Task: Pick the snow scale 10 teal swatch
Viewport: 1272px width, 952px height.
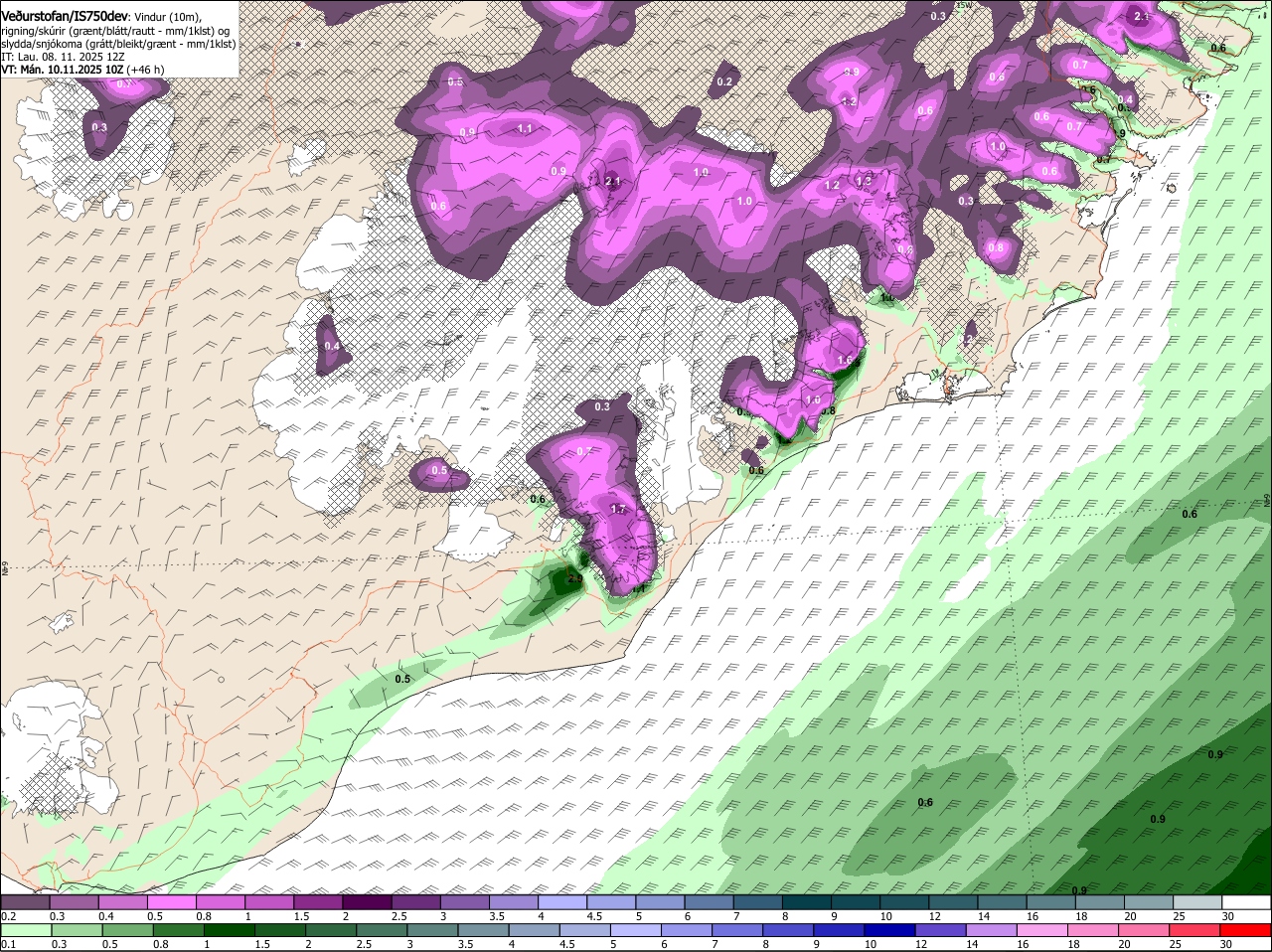Action: click(904, 902)
